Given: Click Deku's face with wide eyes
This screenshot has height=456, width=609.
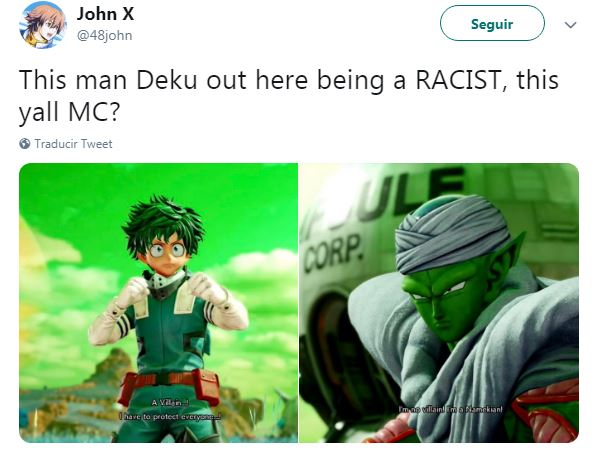Looking at the screenshot, I should tap(167, 251).
